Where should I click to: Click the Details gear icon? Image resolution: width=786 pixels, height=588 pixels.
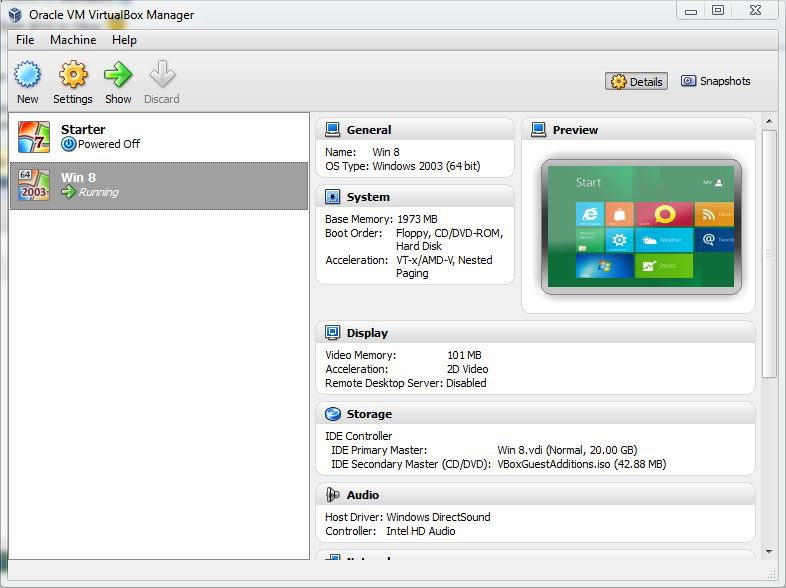click(619, 82)
